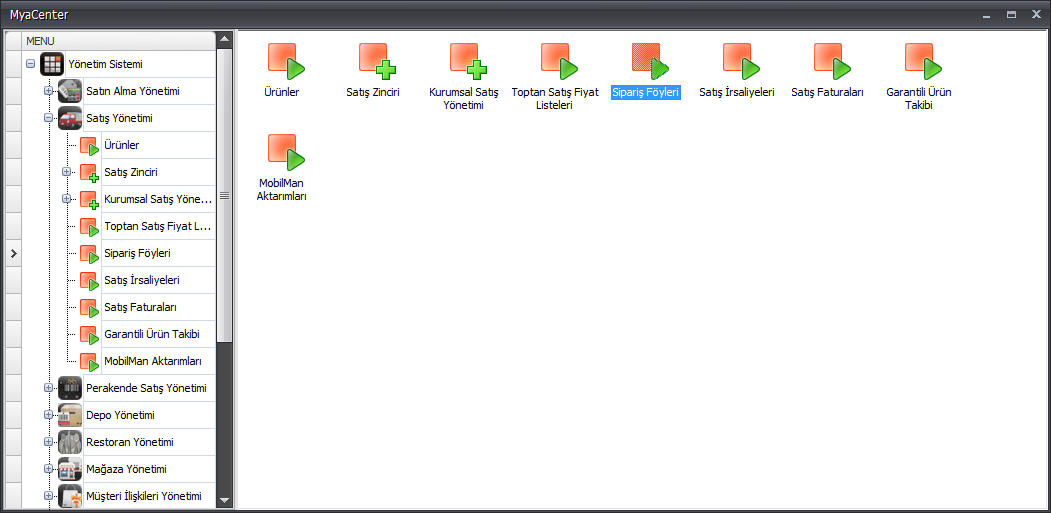The image size is (1051, 513).
Task: Click the Depo Yönetimi box icon
Action: pyautogui.click(x=70, y=415)
